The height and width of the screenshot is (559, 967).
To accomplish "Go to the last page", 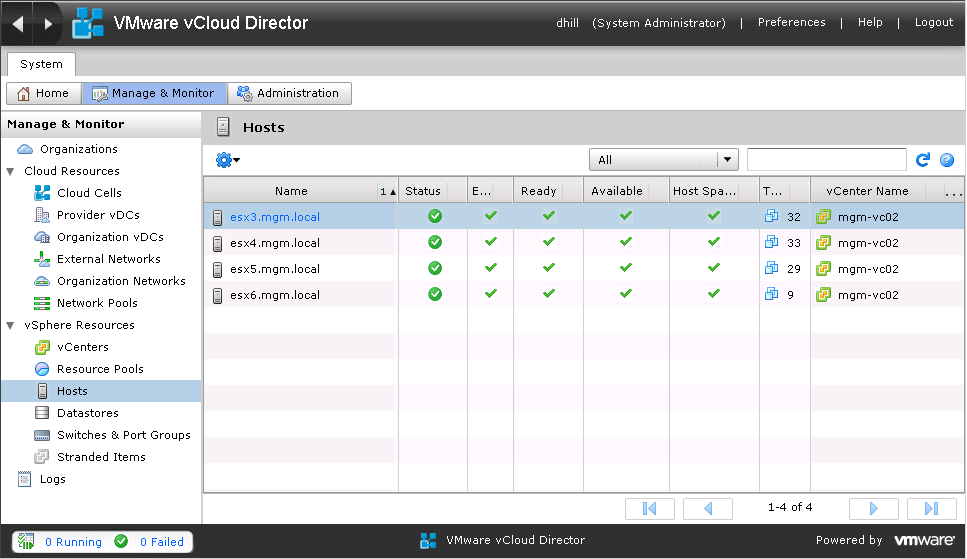I will (x=932, y=509).
